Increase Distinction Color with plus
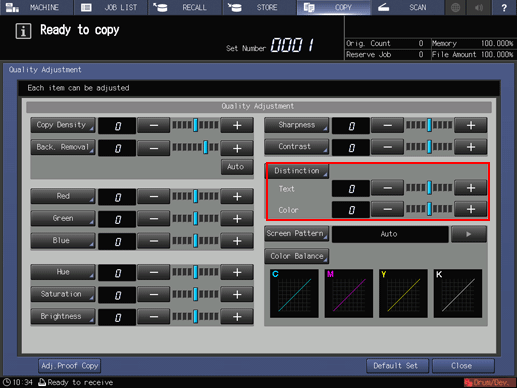517x388 pixels. pos(471,209)
